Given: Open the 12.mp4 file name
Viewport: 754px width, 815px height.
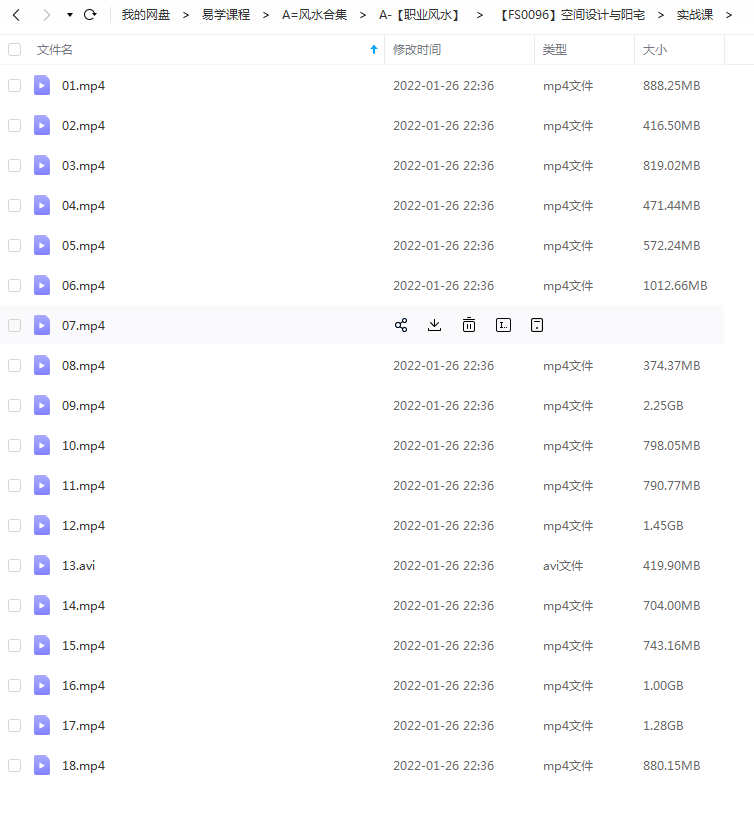Looking at the screenshot, I should [x=83, y=526].
